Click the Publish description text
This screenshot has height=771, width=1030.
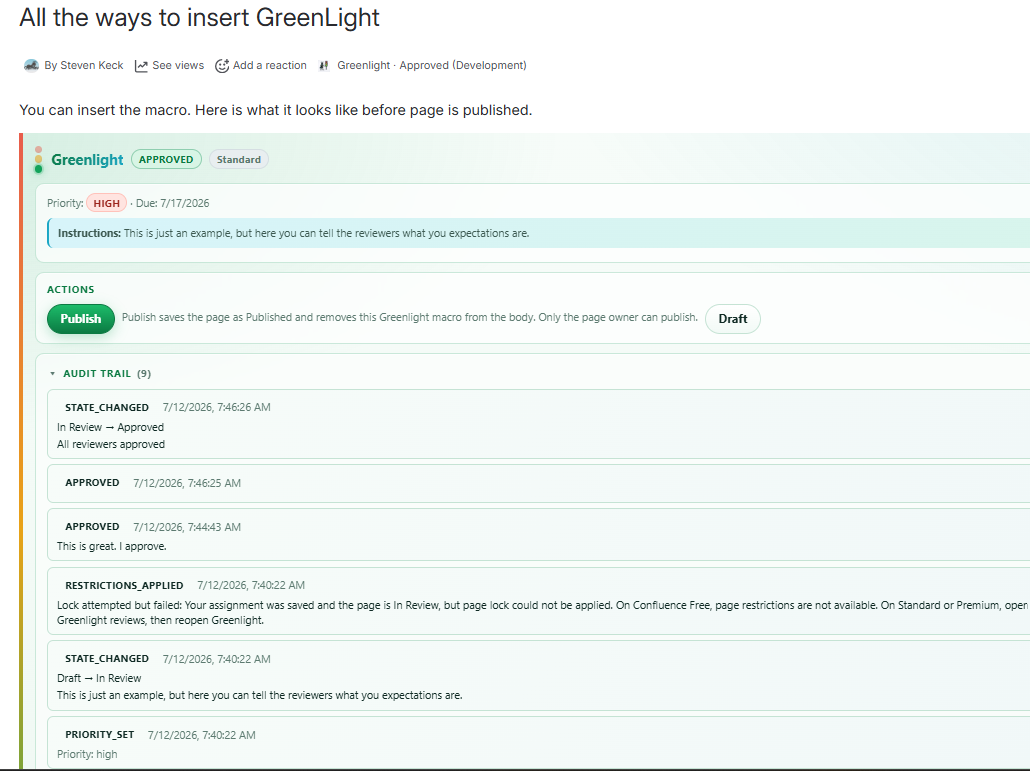coord(410,317)
